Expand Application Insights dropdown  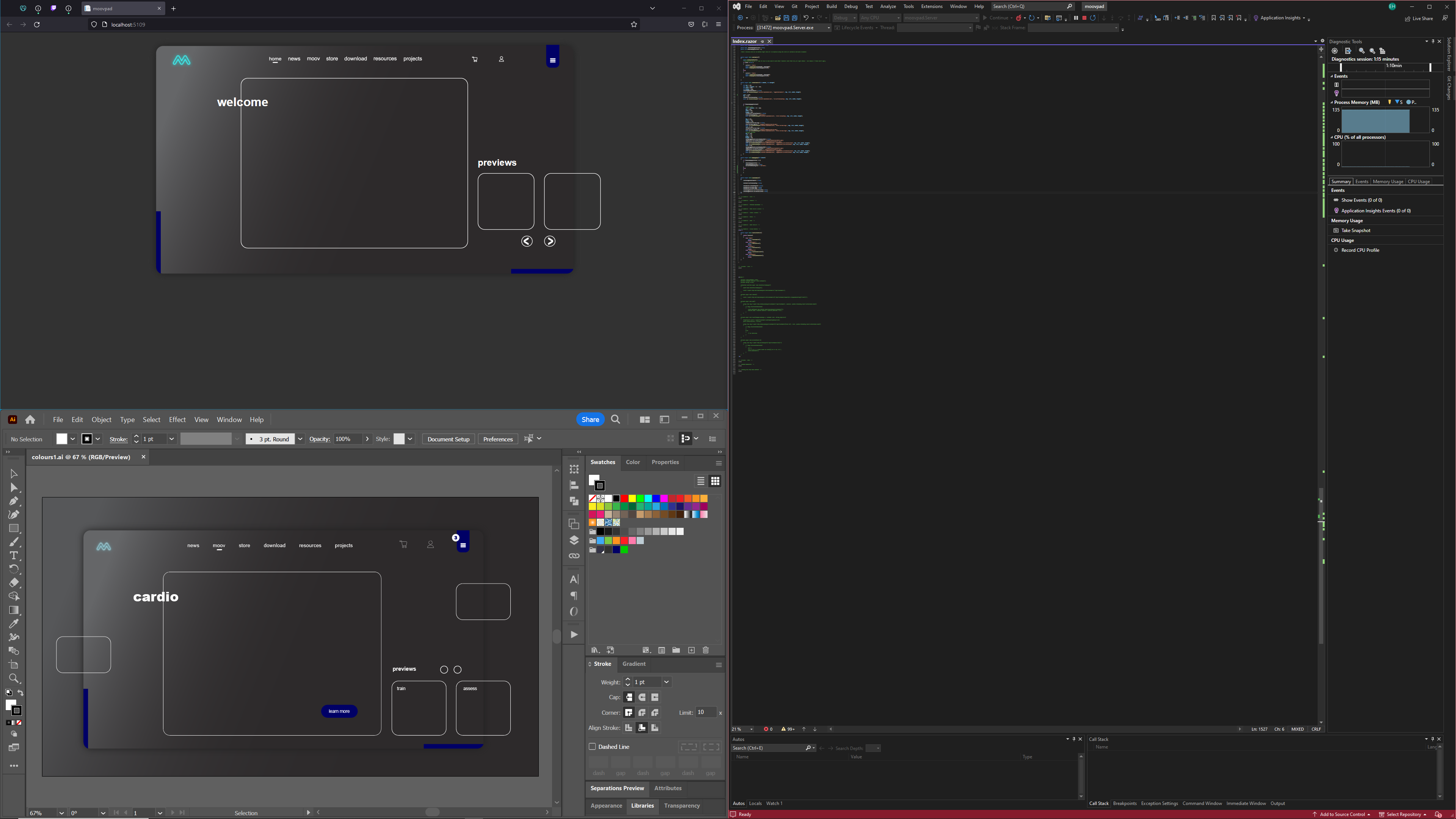[1304, 18]
